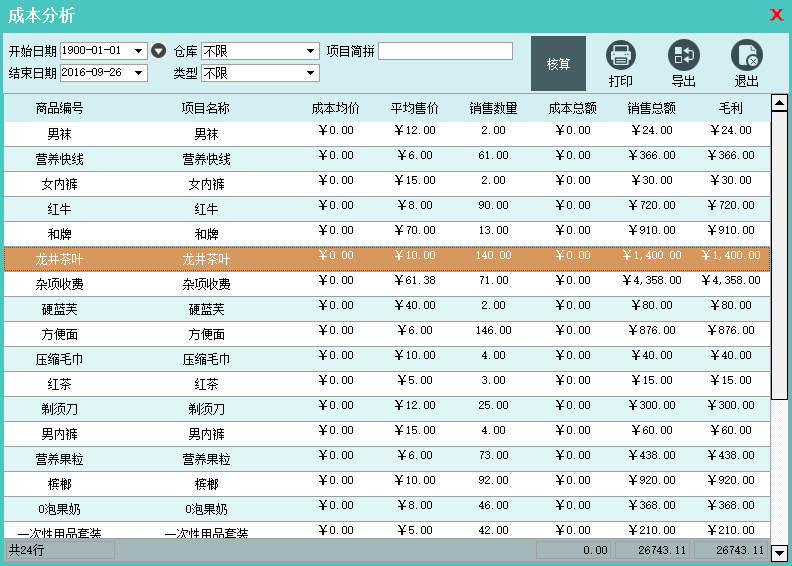
Task: Click the Print (打印) printer icon
Action: 620,55
